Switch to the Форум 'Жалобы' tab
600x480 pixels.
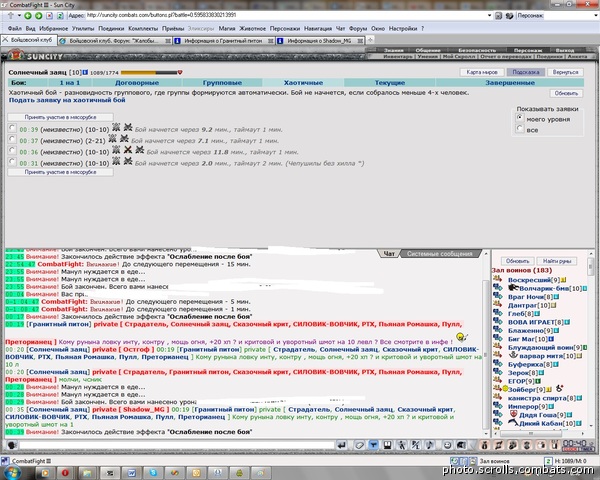click(114, 41)
